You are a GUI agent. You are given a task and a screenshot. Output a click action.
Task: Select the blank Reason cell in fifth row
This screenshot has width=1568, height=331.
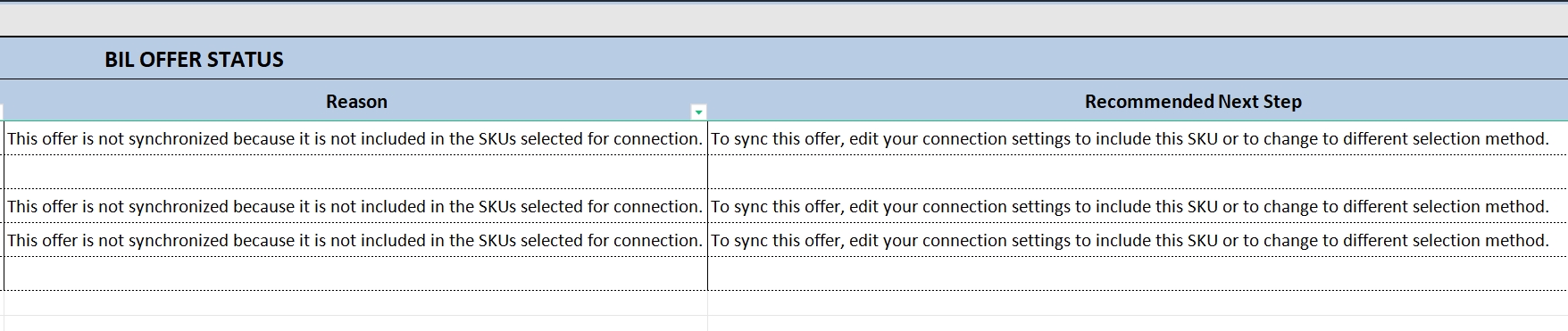click(x=355, y=274)
